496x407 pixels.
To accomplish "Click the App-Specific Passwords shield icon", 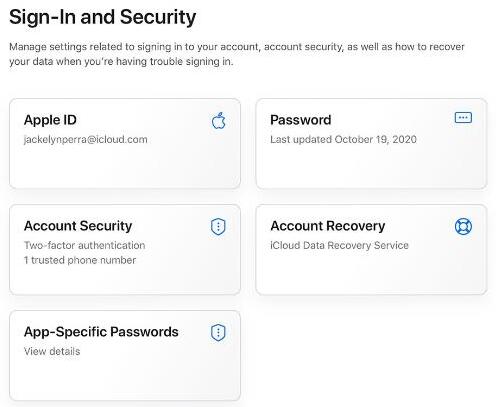I will tap(218, 333).
